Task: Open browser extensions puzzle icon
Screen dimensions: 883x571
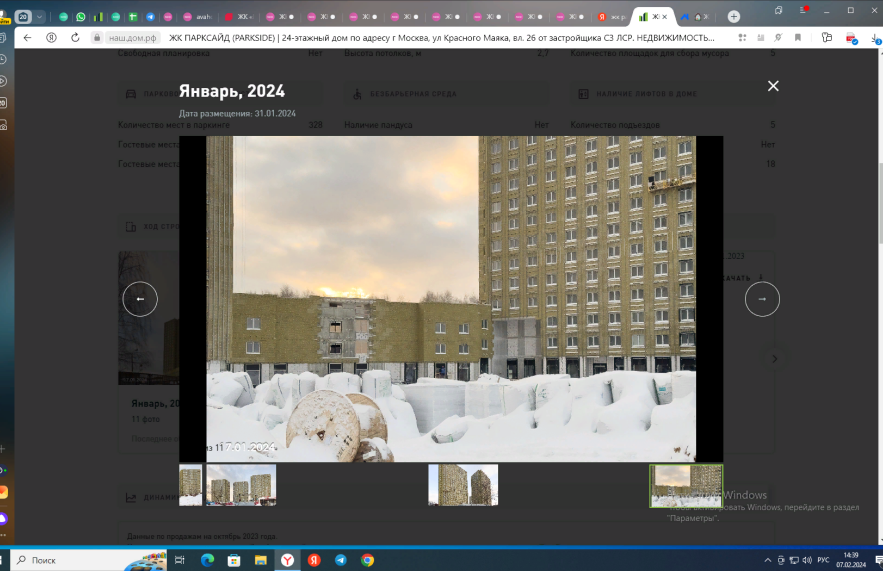Action: pyautogui.click(x=827, y=38)
